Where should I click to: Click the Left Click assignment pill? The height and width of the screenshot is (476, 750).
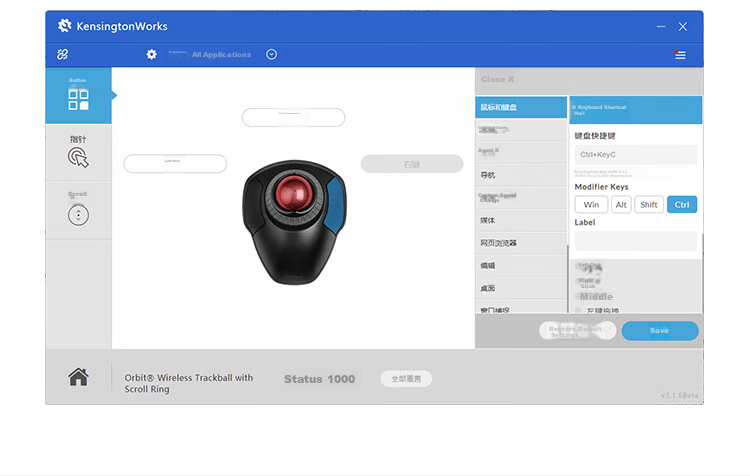(x=175, y=164)
